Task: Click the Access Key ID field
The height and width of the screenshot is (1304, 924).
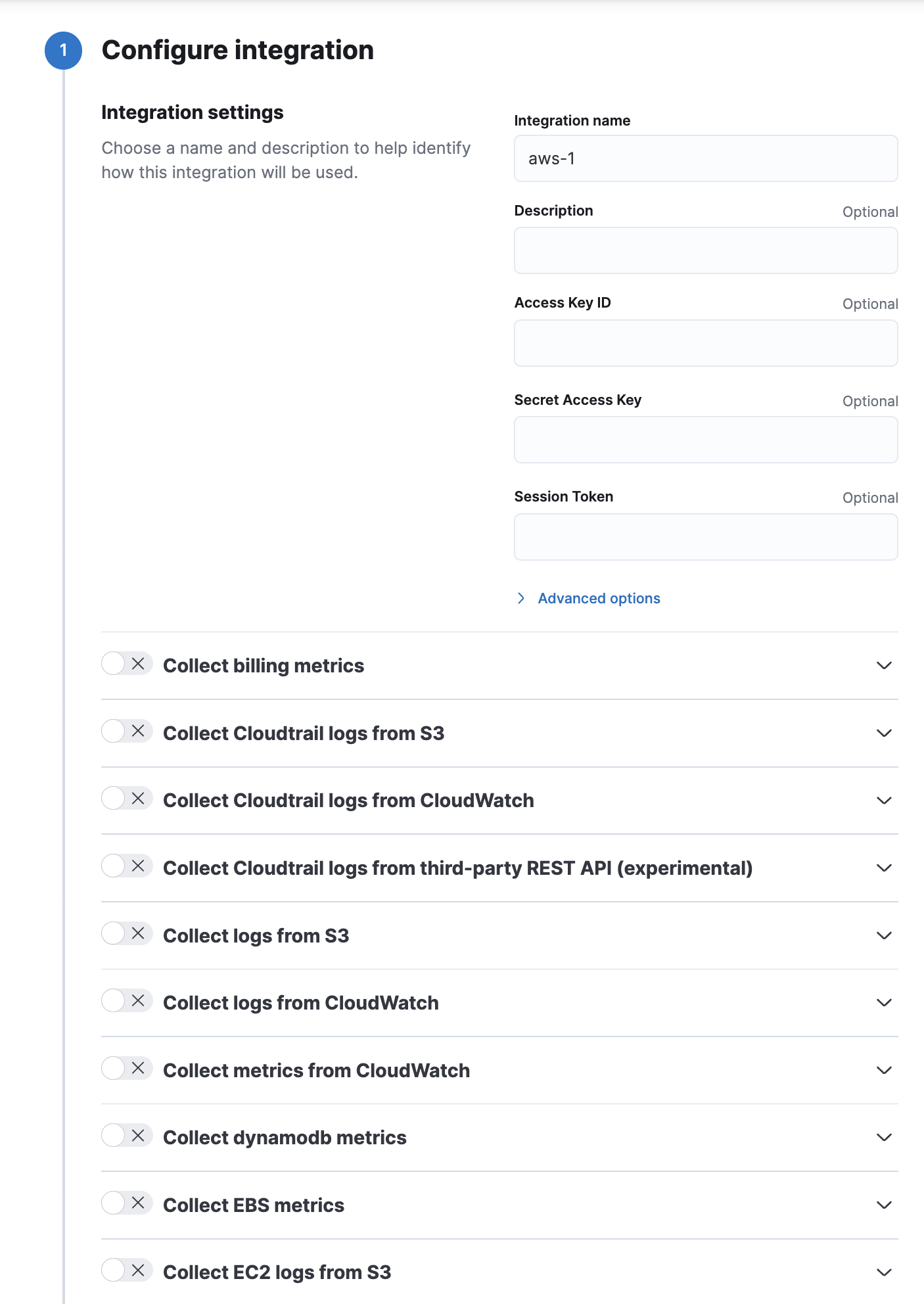Action: pos(706,343)
